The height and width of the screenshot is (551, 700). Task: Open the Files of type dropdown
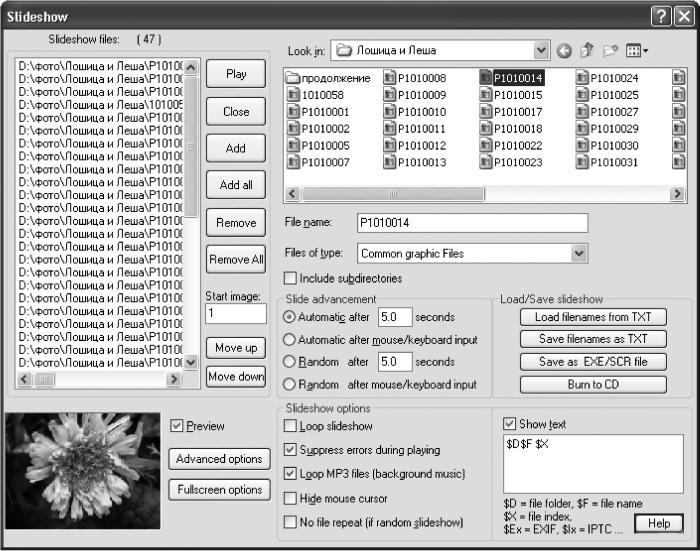point(579,254)
